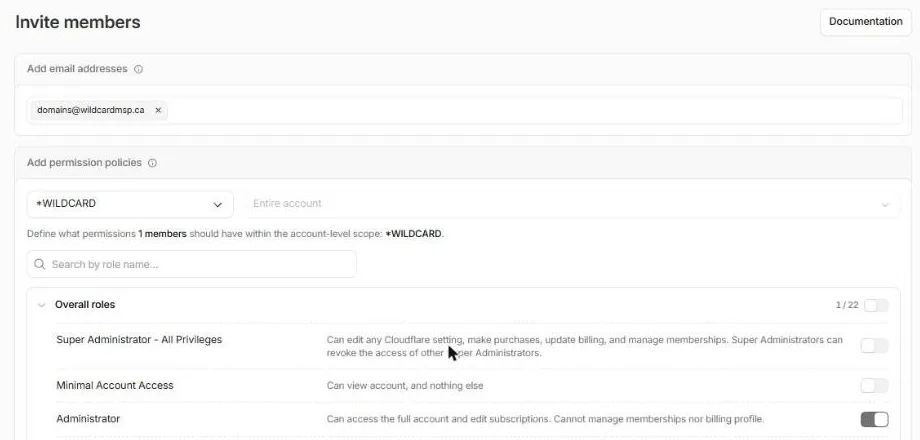Click the Super Administrator - All Privileges label
The width and height of the screenshot is (920, 440).
(139, 340)
